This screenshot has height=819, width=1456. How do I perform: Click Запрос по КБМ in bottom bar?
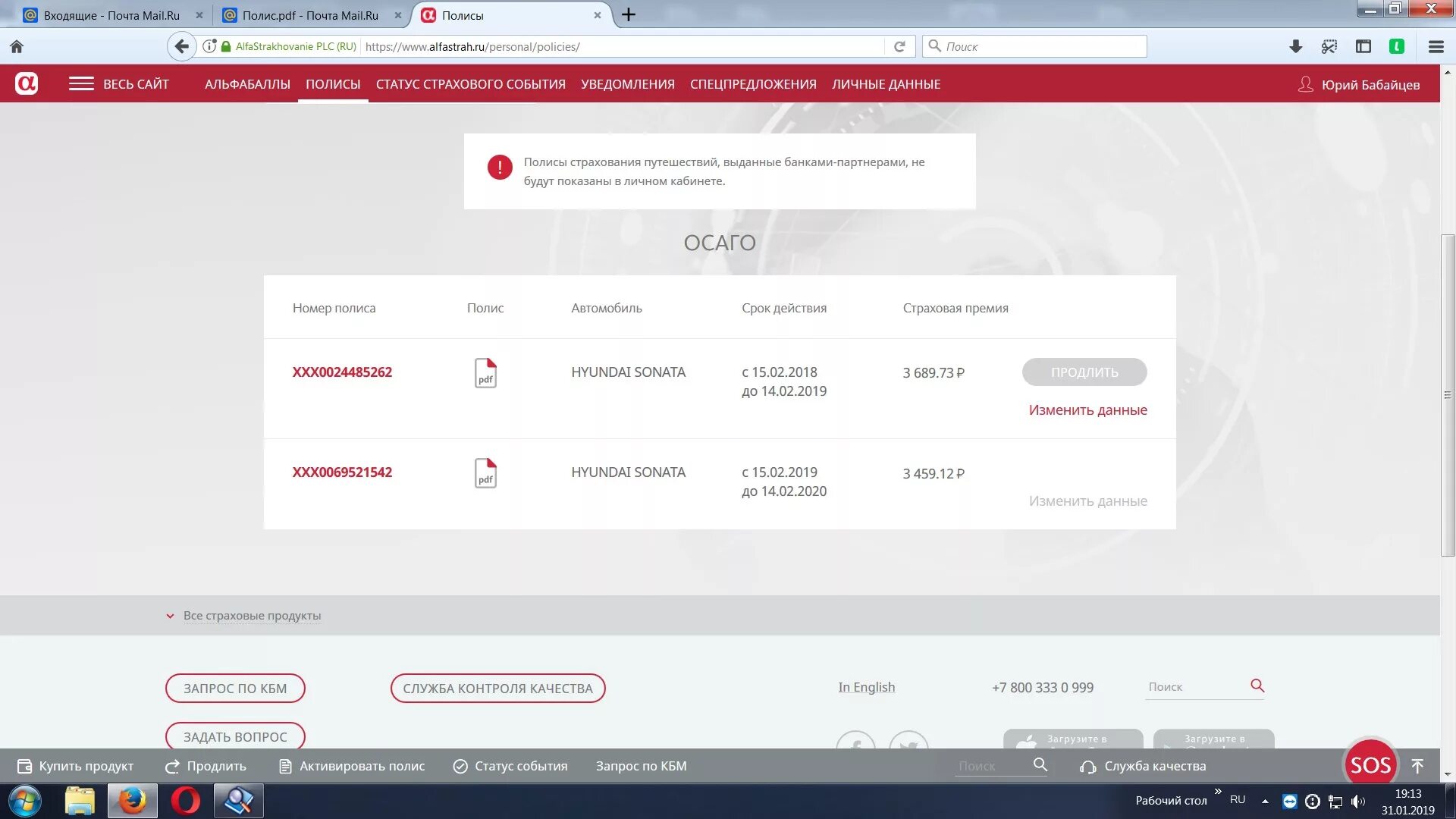click(641, 766)
